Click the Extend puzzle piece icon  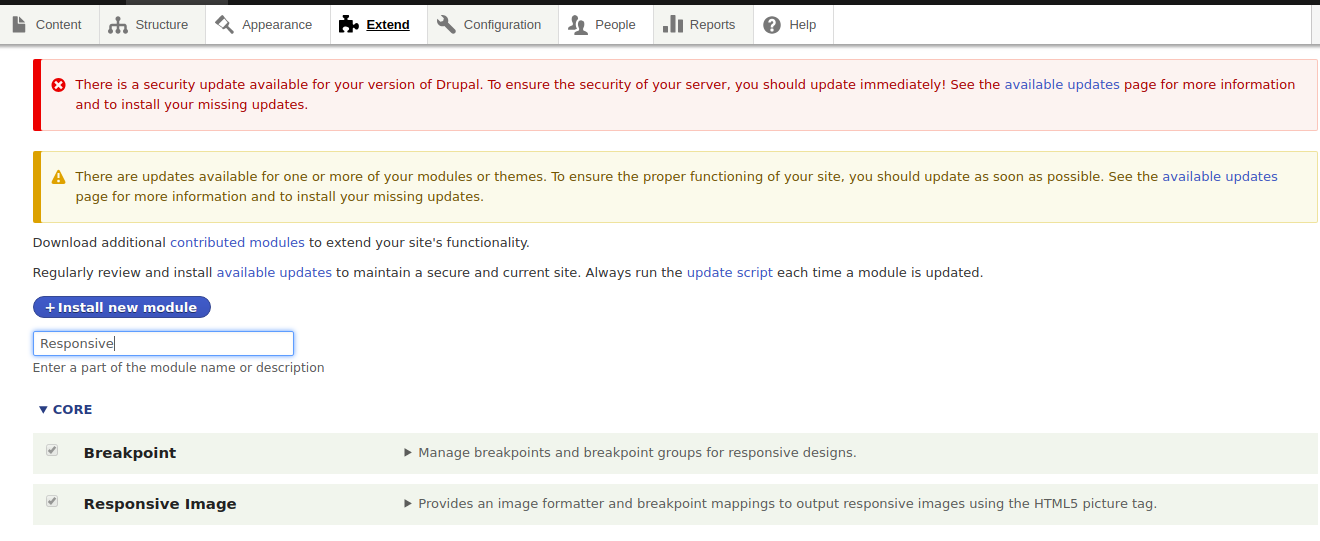[348, 25]
